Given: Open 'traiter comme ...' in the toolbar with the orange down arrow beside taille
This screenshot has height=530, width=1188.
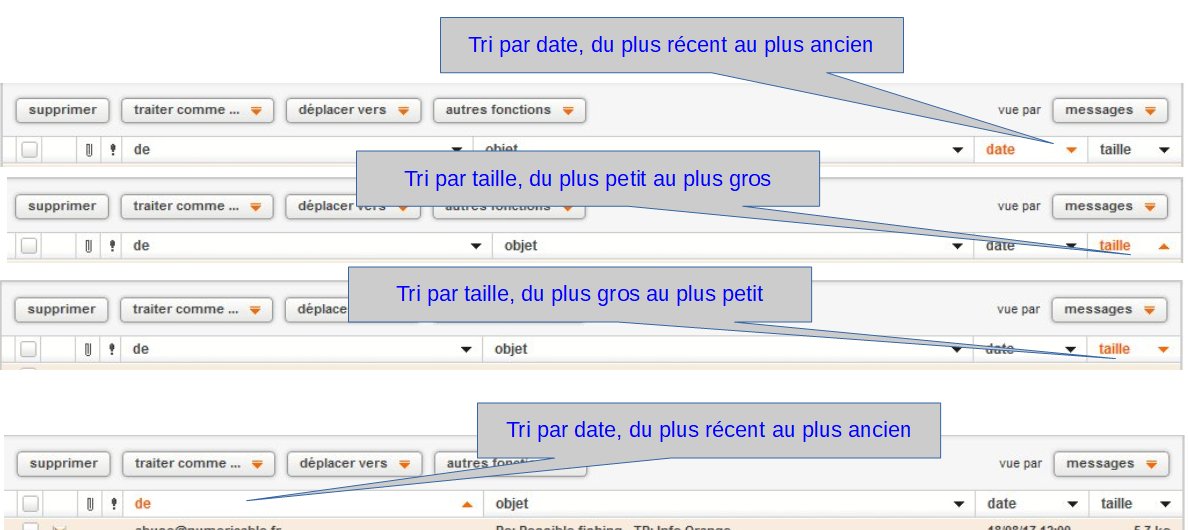Looking at the screenshot, I should tap(195, 310).
